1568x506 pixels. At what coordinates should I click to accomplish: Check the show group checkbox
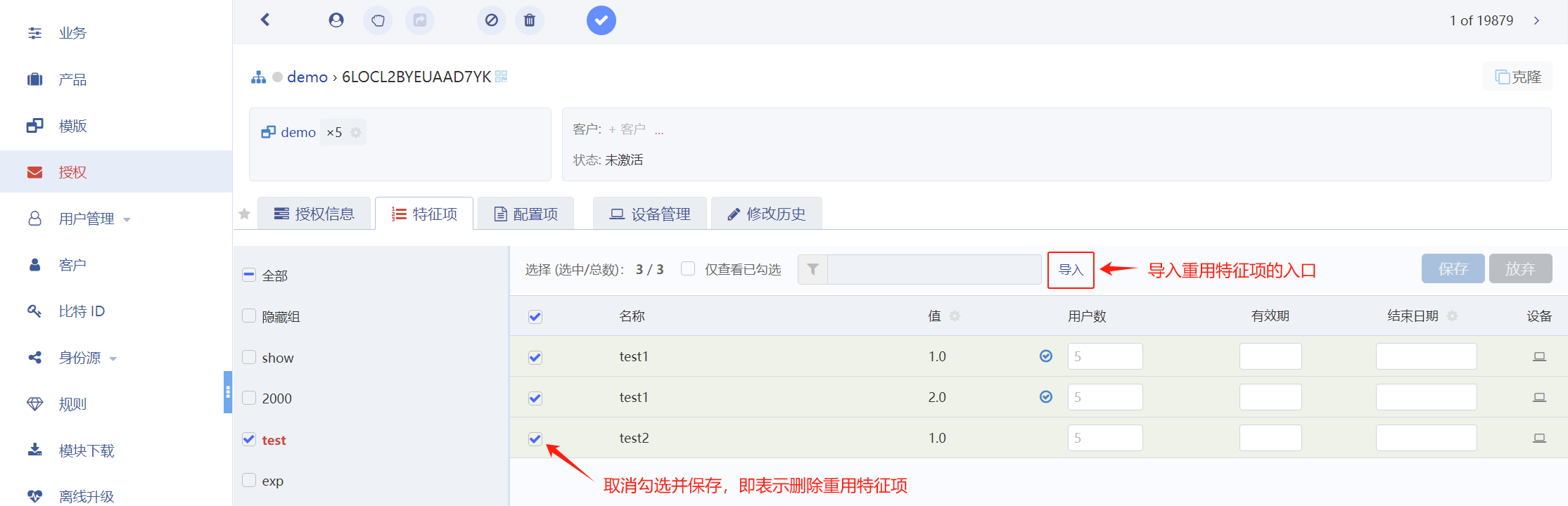coord(249,357)
